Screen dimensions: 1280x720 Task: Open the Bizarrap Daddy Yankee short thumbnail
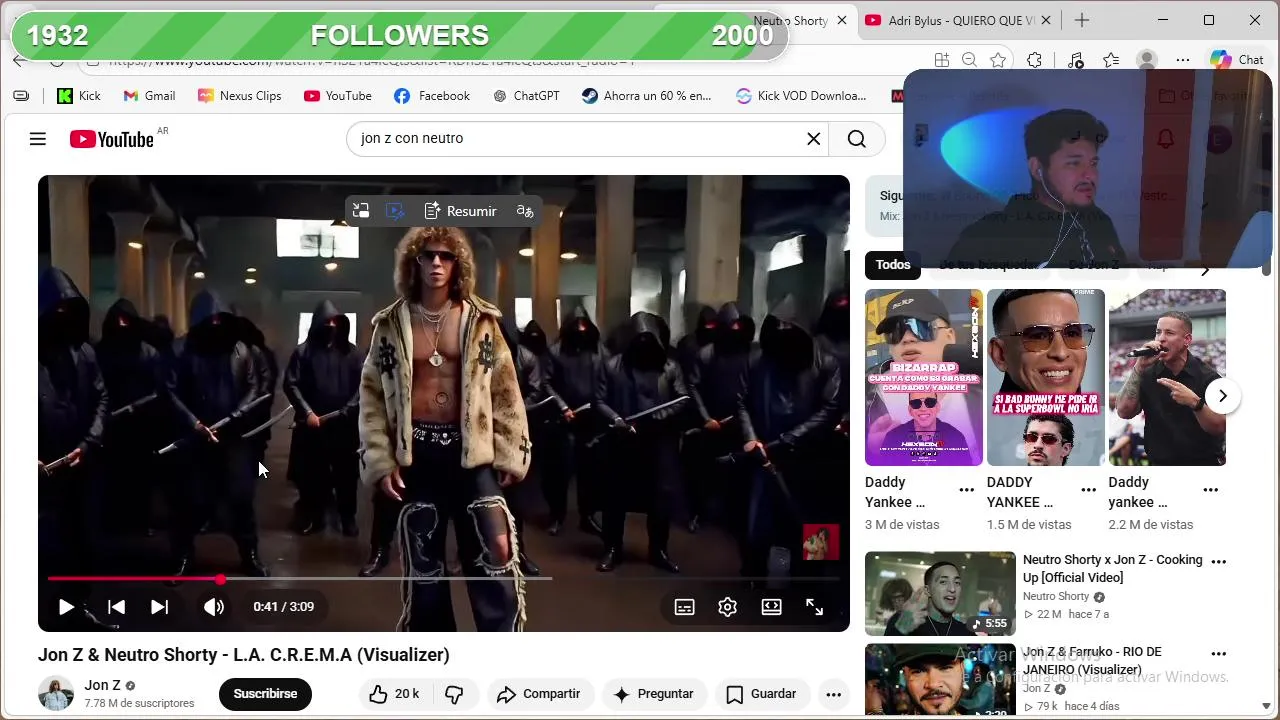pyautogui.click(x=924, y=378)
